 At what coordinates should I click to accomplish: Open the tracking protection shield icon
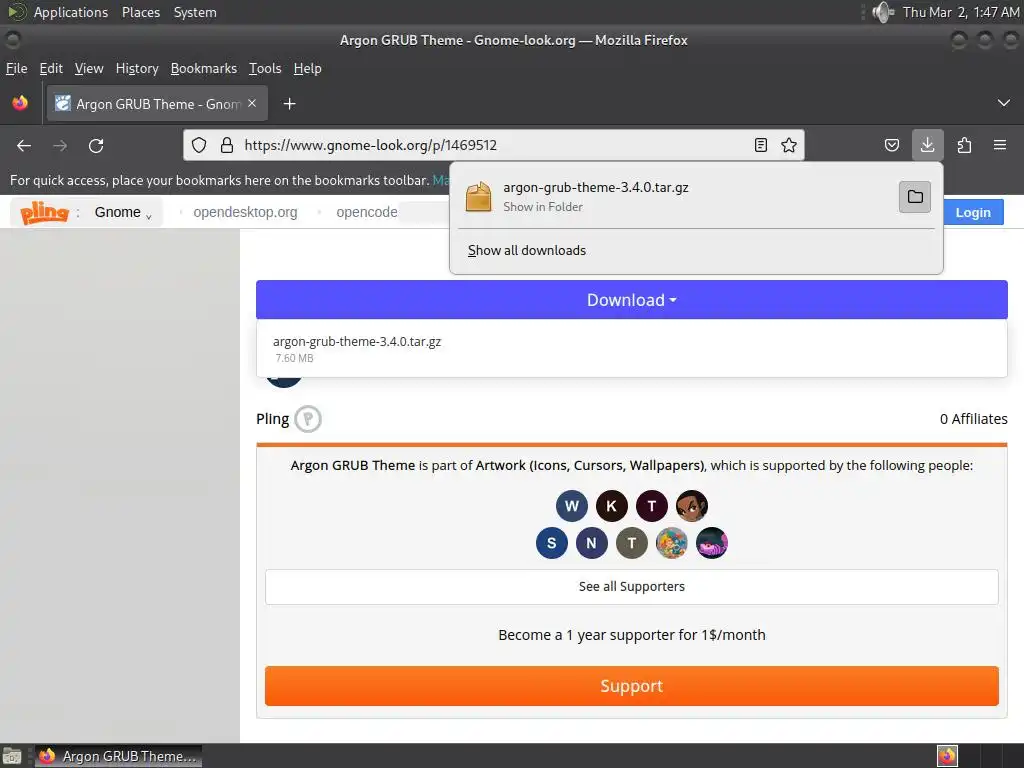click(x=199, y=145)
